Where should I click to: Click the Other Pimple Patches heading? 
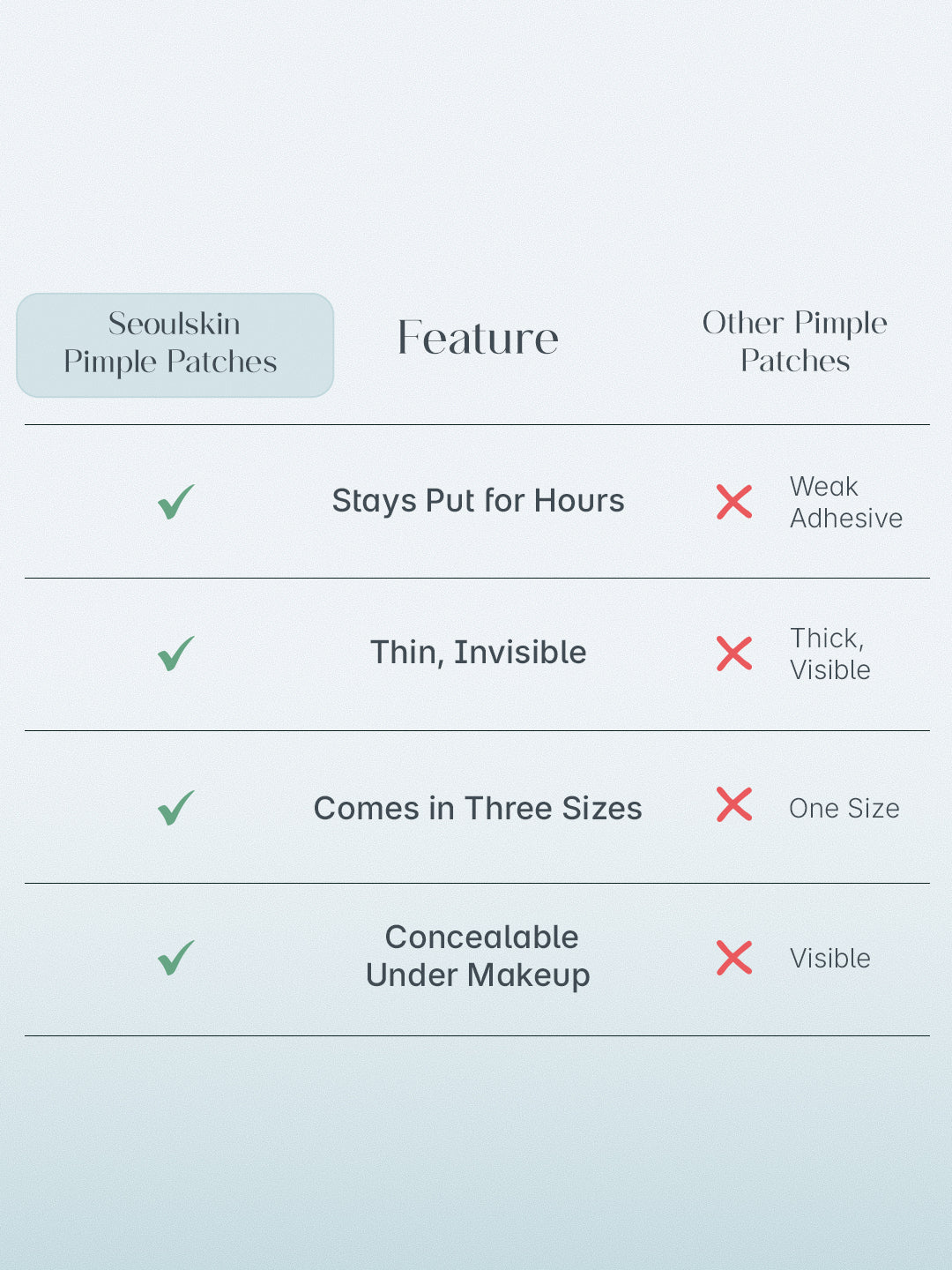pyautogui.click(x=794, y=341)
